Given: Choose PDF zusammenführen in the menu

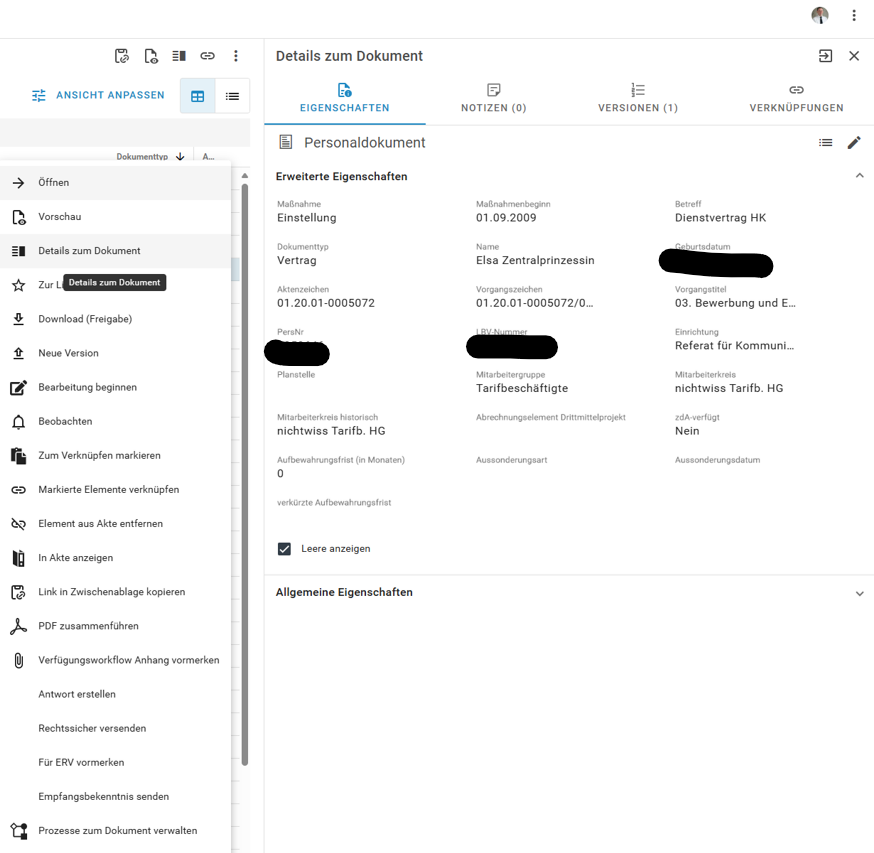Looking at the screenshot, I should tap(88, 626).
